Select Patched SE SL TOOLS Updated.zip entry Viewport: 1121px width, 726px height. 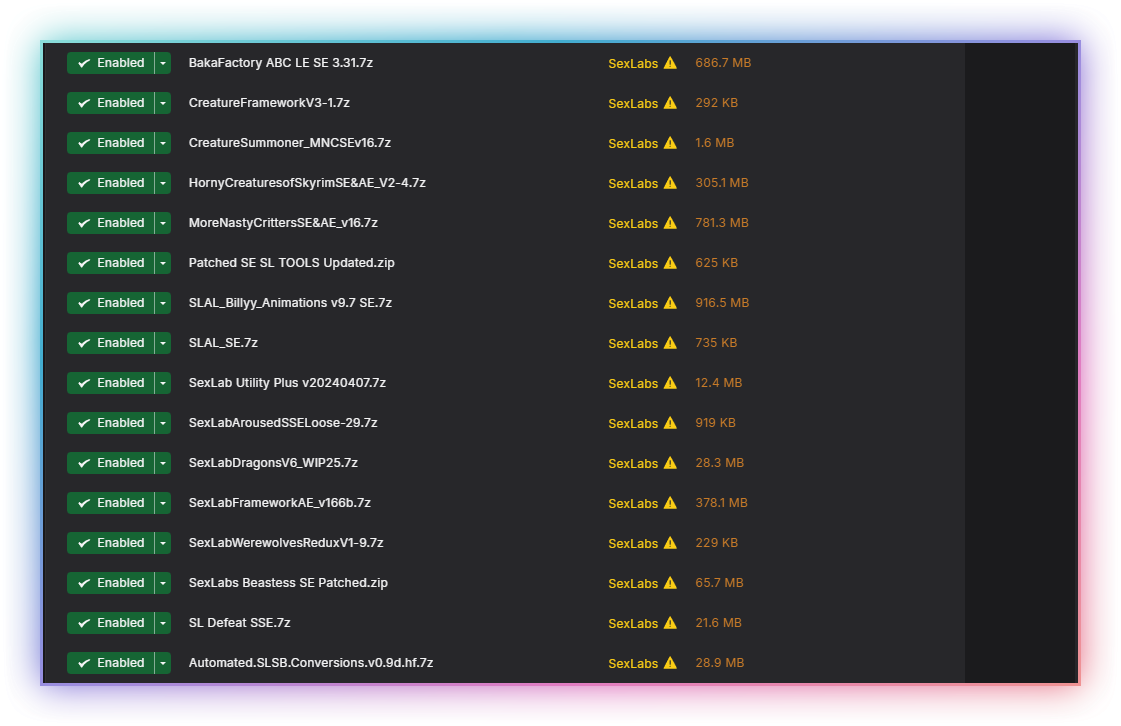click(292, 263)
